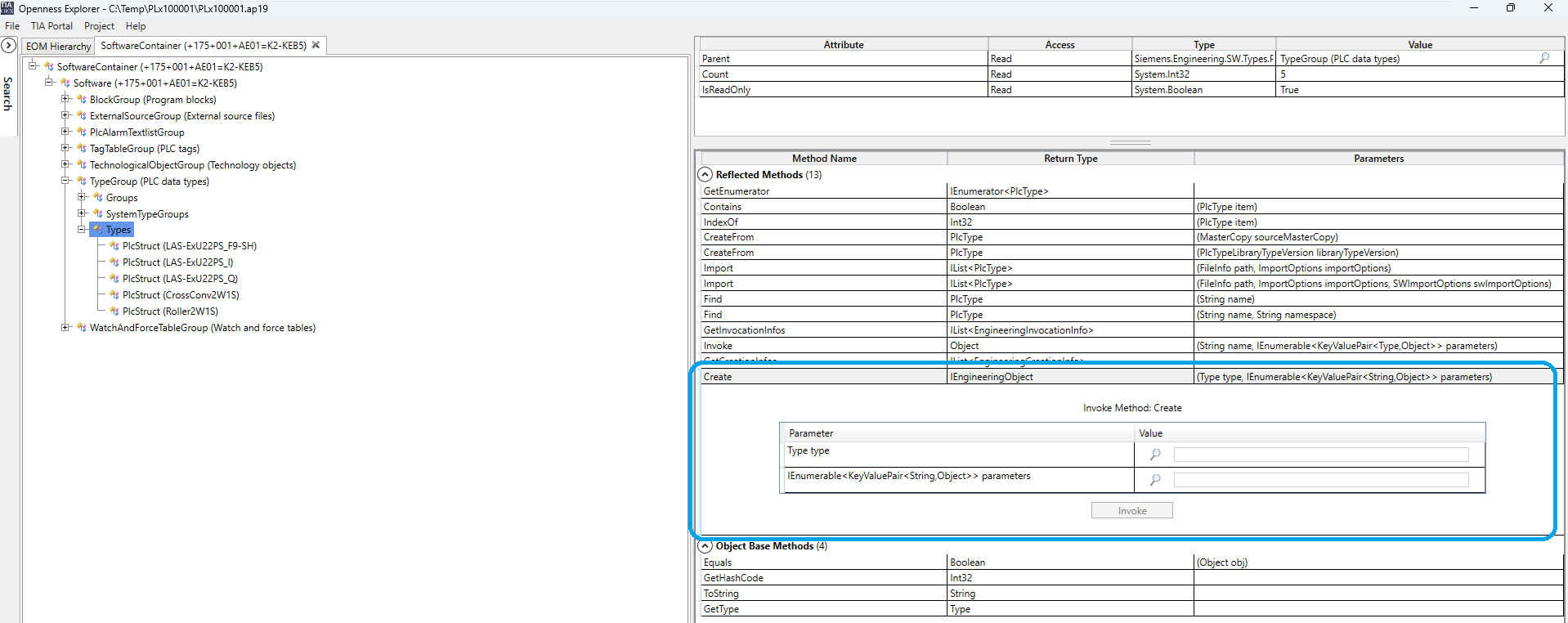Click the Type type value input field
This screenshot has width=1568, height=623.
coord(1320,455)
